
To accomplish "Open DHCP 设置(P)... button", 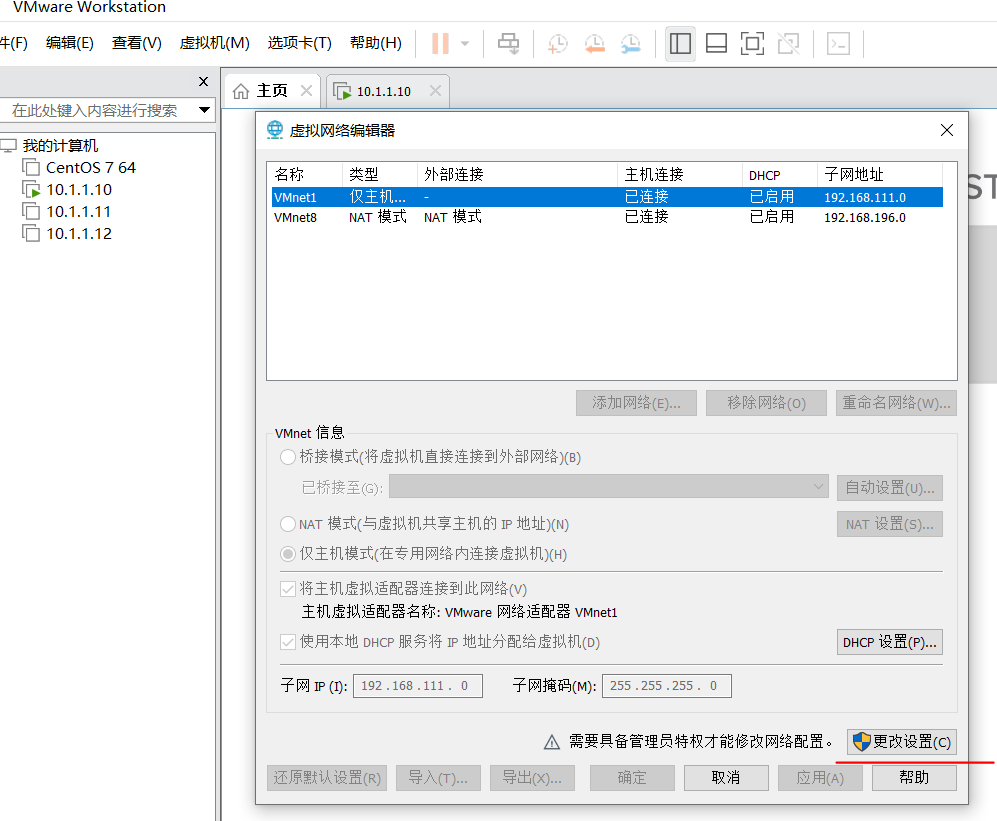I will click(x=890, y=642).
